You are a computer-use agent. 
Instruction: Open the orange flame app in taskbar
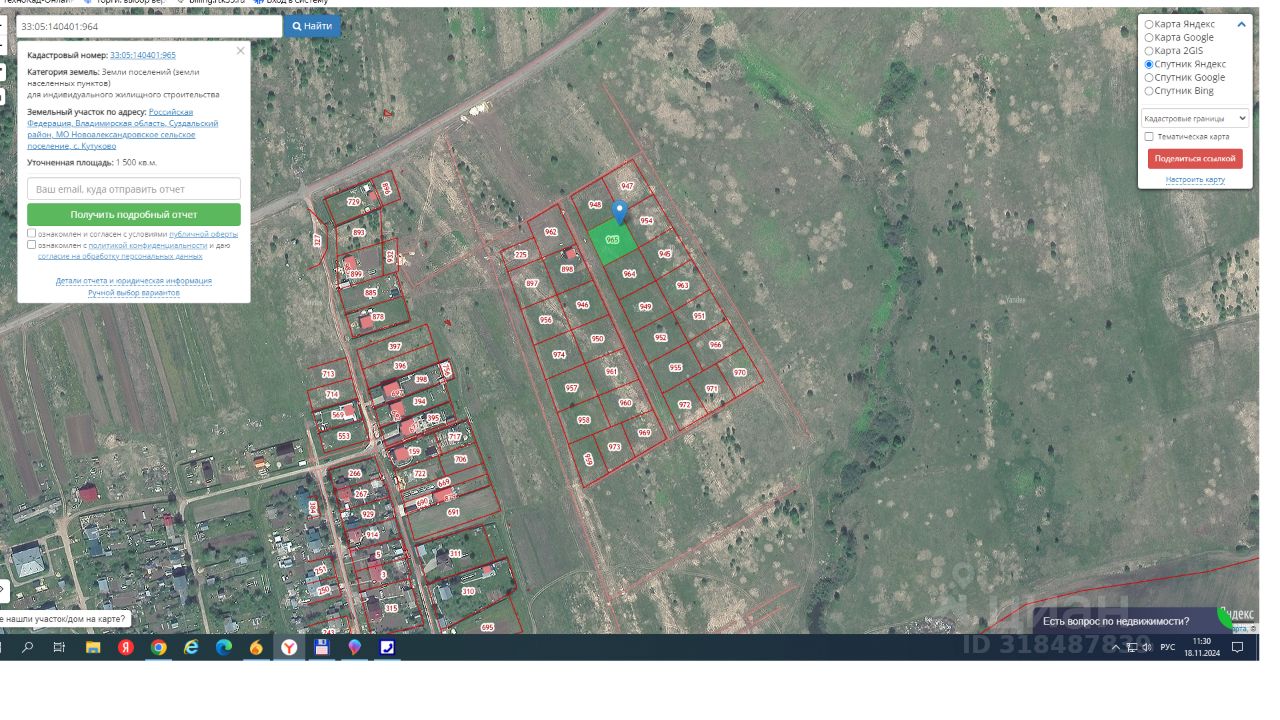point(256,647)
